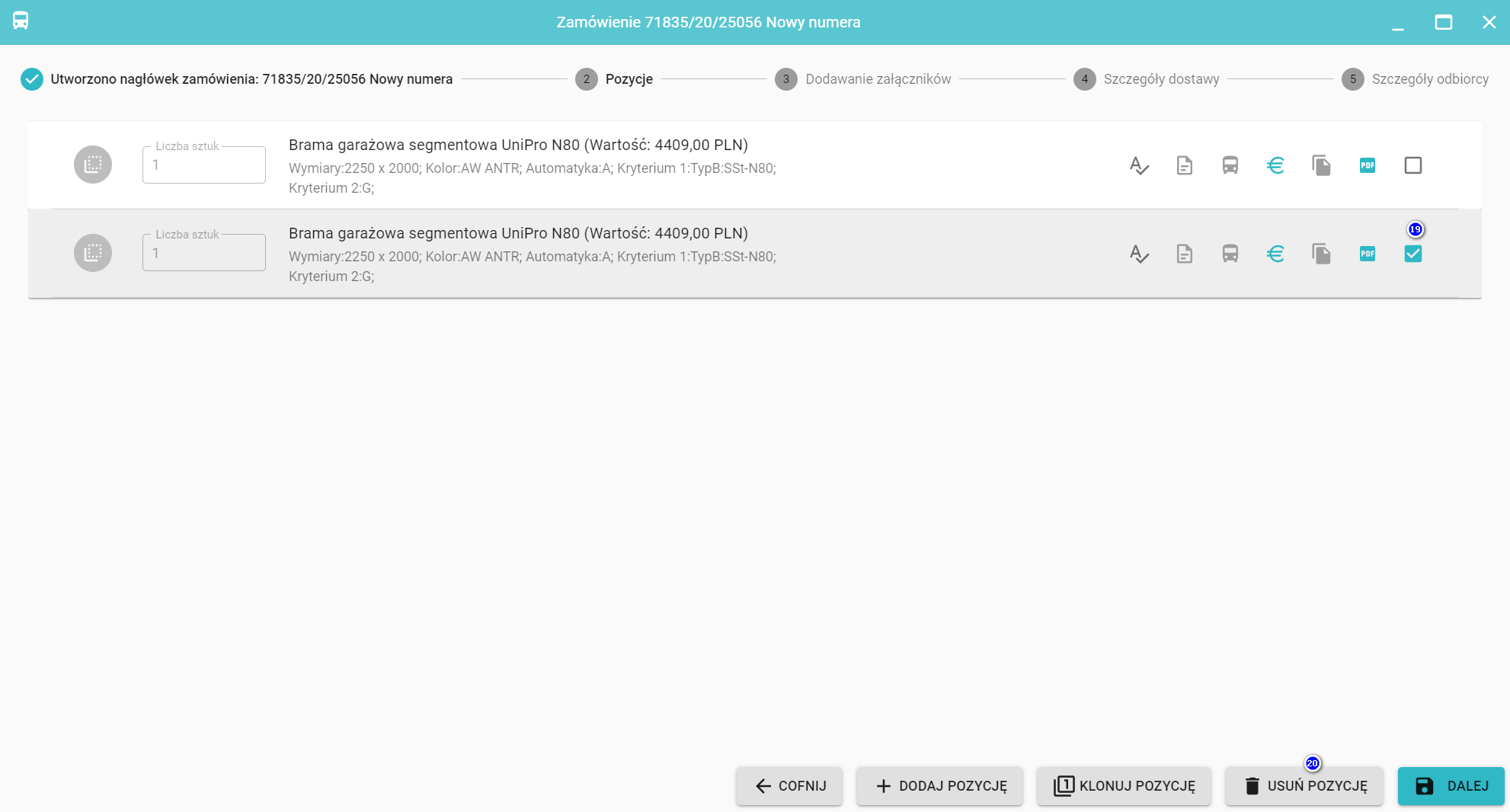This screenshot has height=812, width=1510.
Task: Open PDF icon of the first position
Action: click(x=1368, y=165)
